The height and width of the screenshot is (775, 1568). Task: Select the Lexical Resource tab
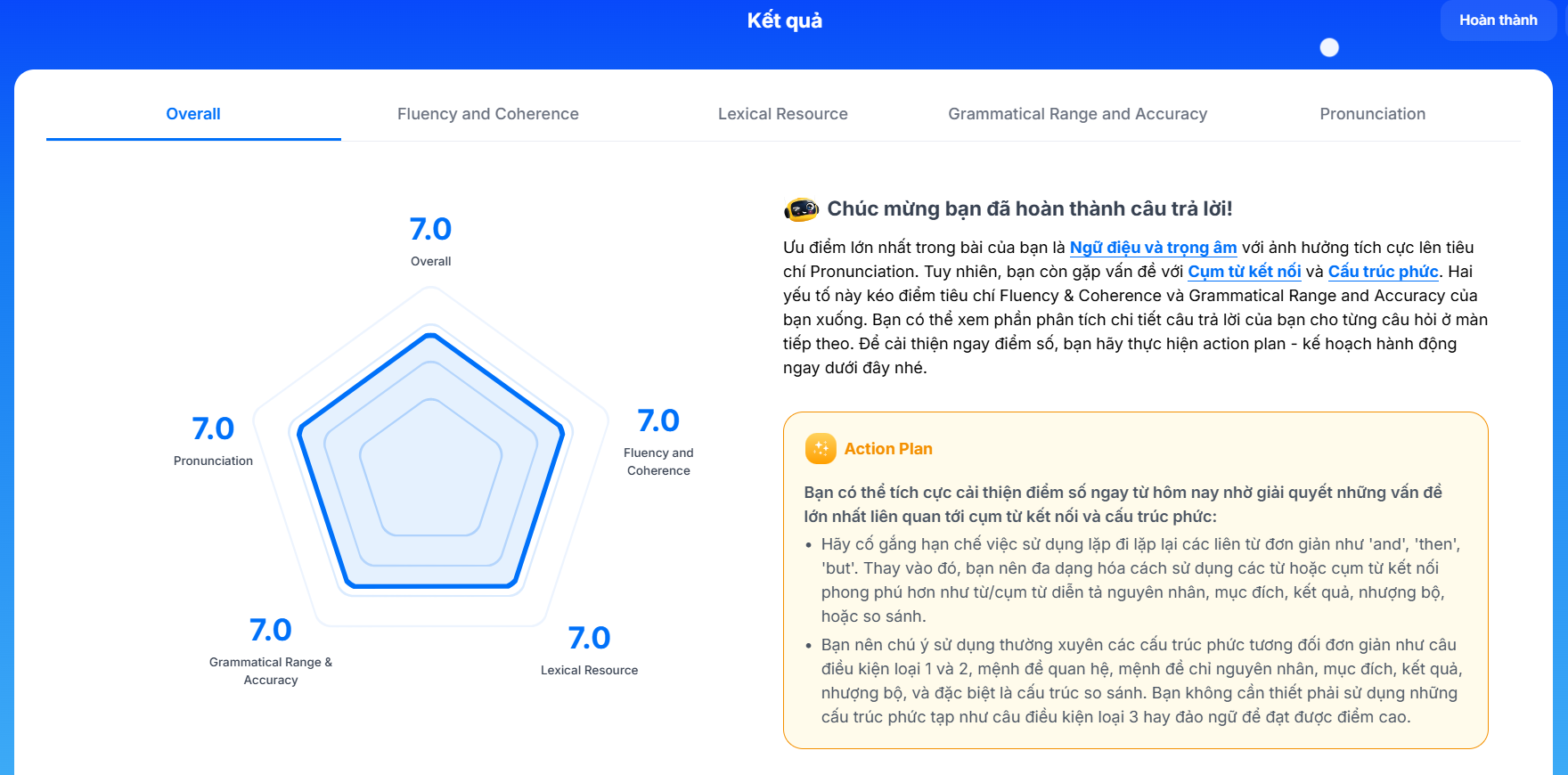point(782,114)
